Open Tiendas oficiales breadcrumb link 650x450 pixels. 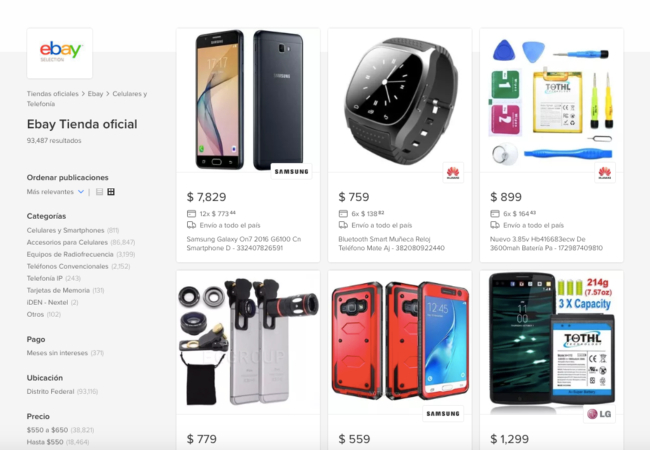53,94
